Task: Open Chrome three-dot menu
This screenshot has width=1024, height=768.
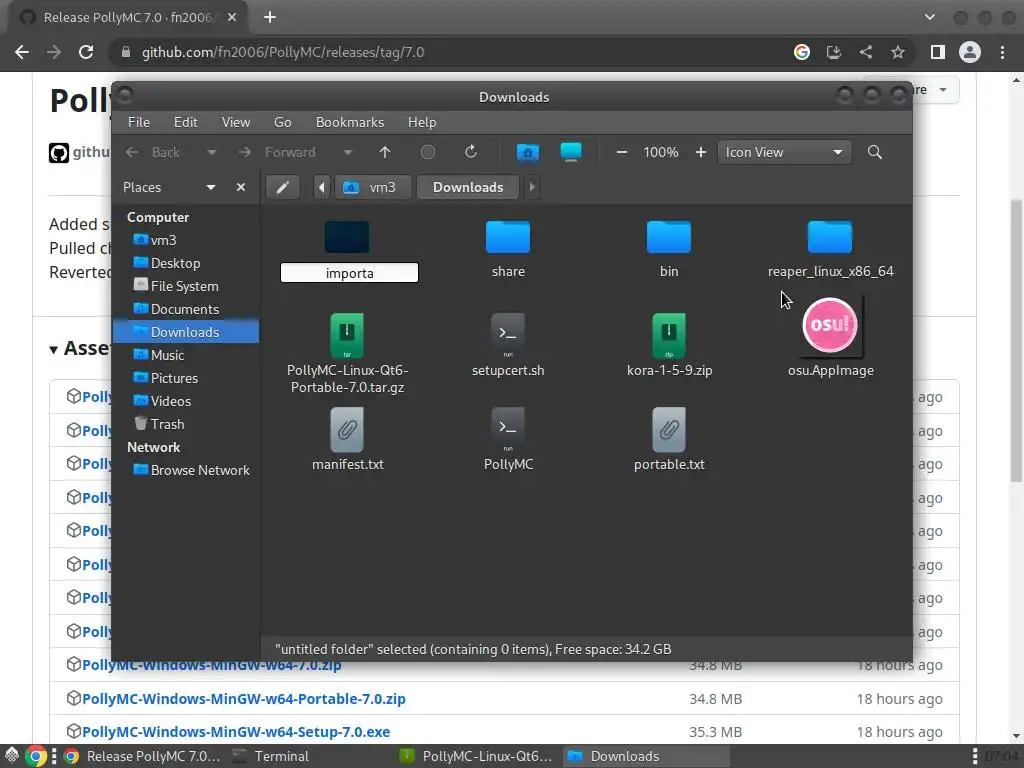Action: [x=1002, y=52]
